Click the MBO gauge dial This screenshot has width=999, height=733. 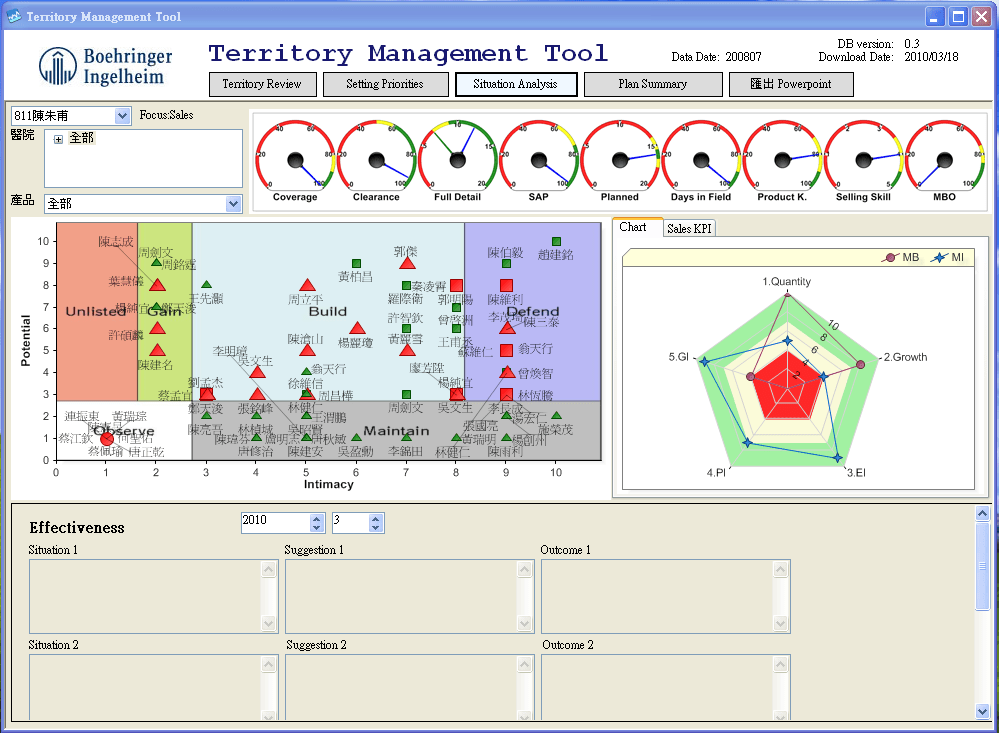coord(945,158)
